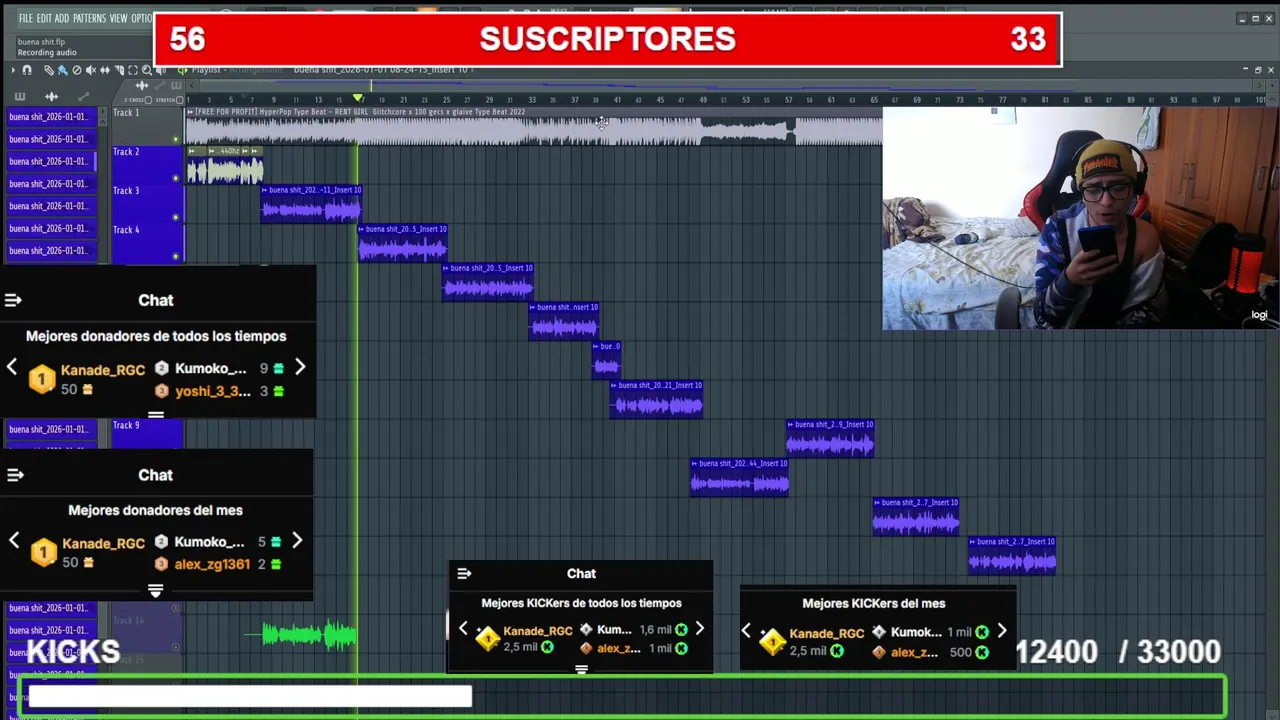This screenshot has width=1280, height=720.
Task: Show patterns in the picker panel
Action: click(x=19, y=97)
